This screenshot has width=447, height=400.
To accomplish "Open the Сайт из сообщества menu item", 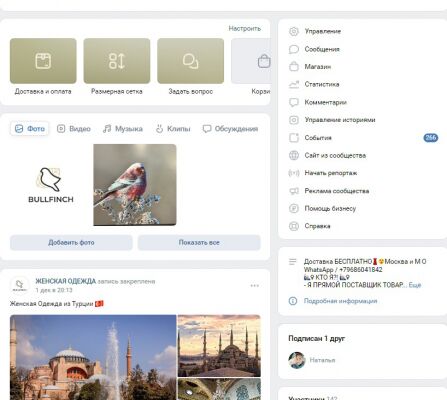I will tap(363, 155).
